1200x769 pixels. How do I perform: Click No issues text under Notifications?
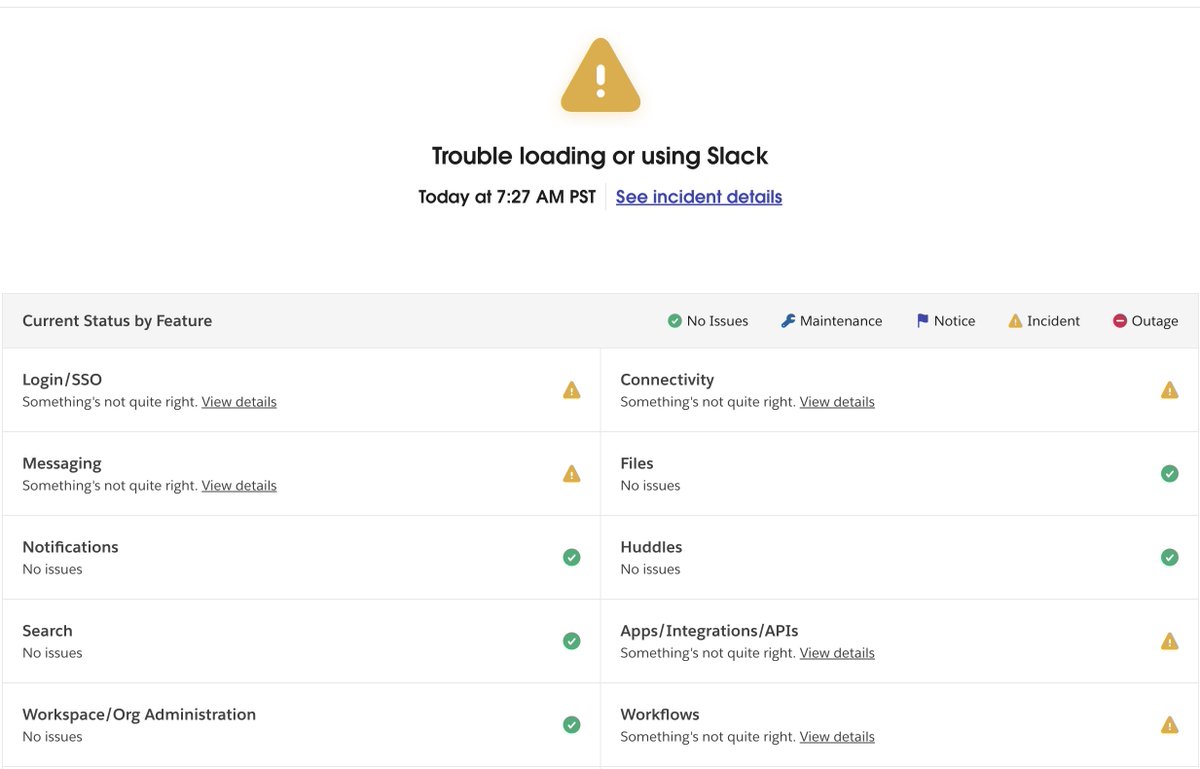[x=52, y=570]
